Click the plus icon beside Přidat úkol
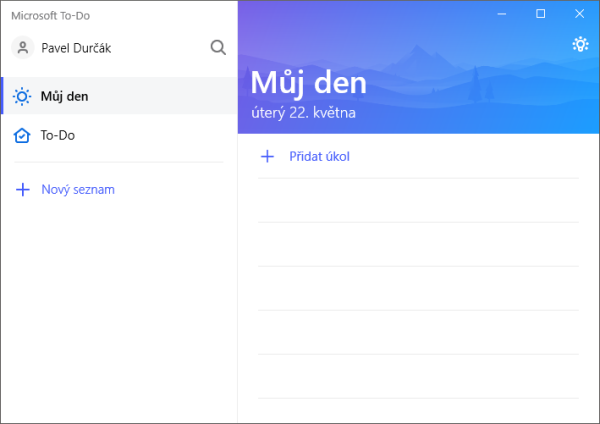This screenshot has height=424, width=600. (x=267, y=156)
